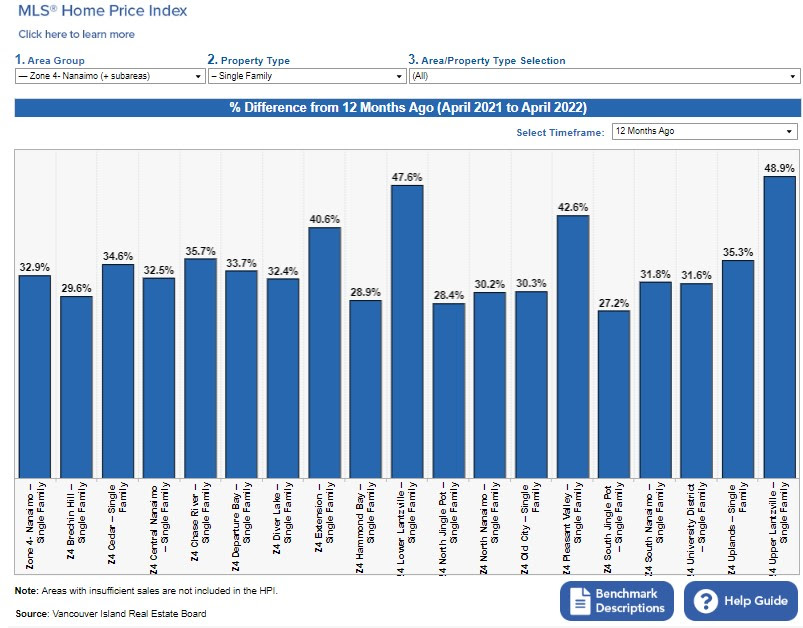
Task: Click the MLS Home Price Index title
Action: (x=102, y=11)
